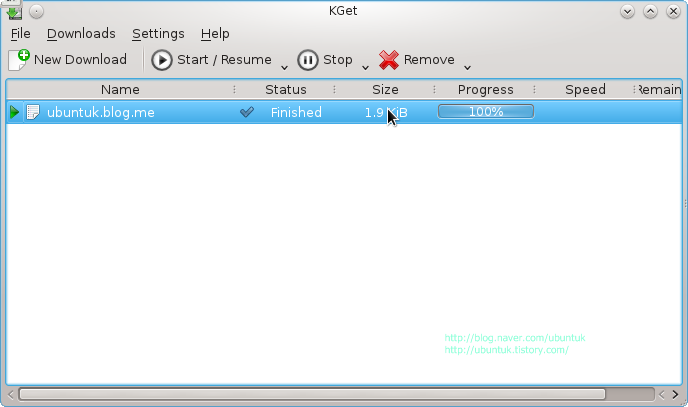Select the ubuntuk.blog.me download name
The height and width of the screenshot is (407, 688).
100,112
